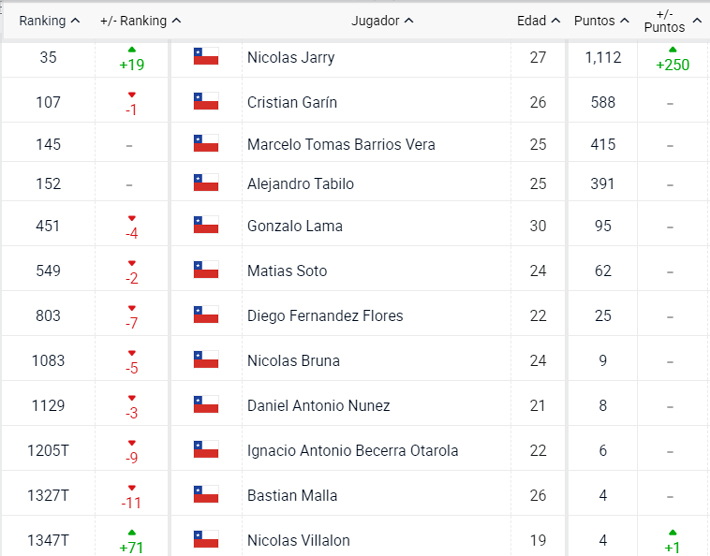Click flag icon next to Bastian Malla
This screenshot has height=556, width=710.
(206, 495)
